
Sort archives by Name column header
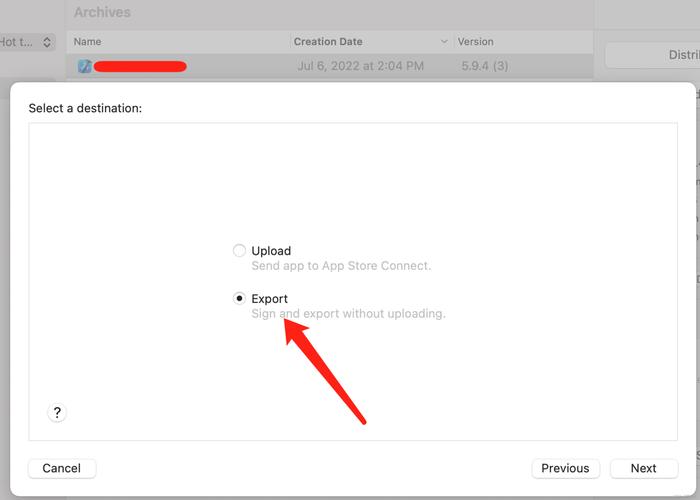[88, 42]
